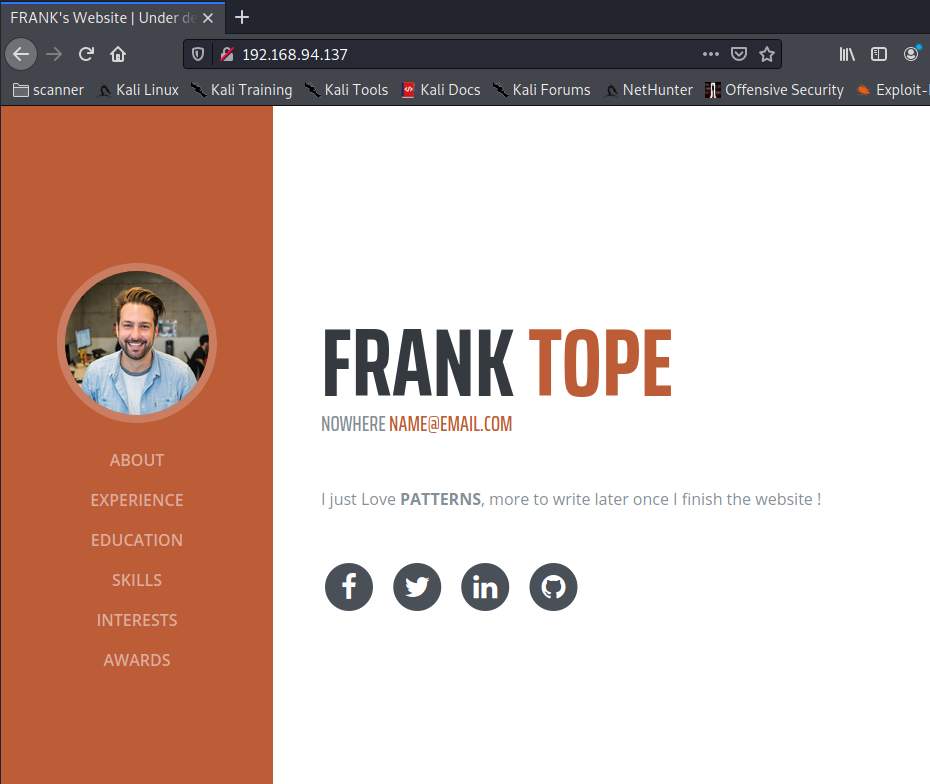Open a new browser tab

[241, 18]
